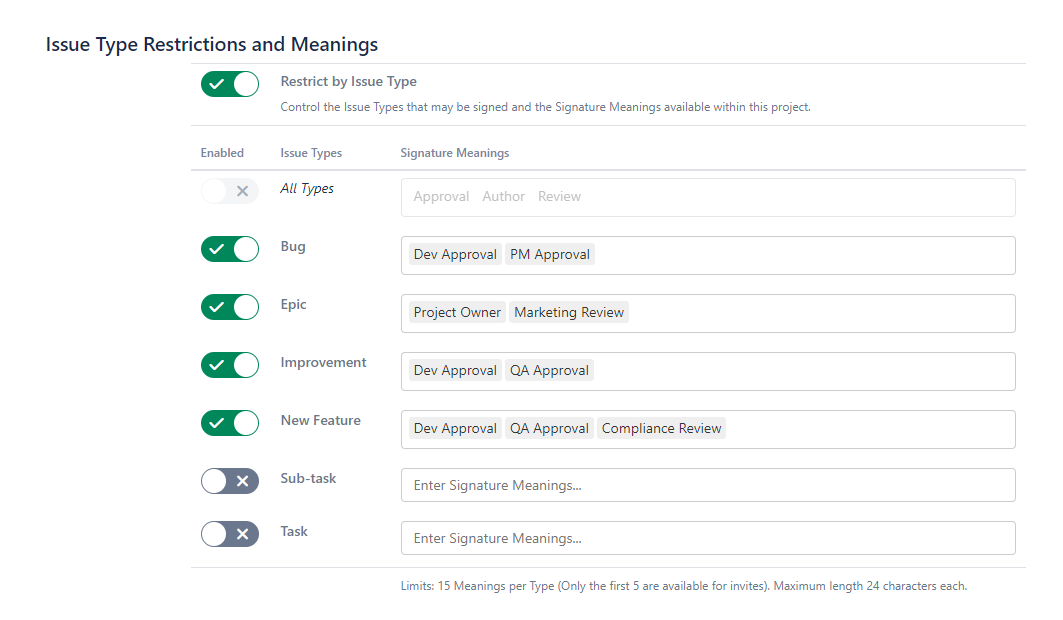
Task: Click QA Approval tag in New Feature row
Action: point(549,429)
